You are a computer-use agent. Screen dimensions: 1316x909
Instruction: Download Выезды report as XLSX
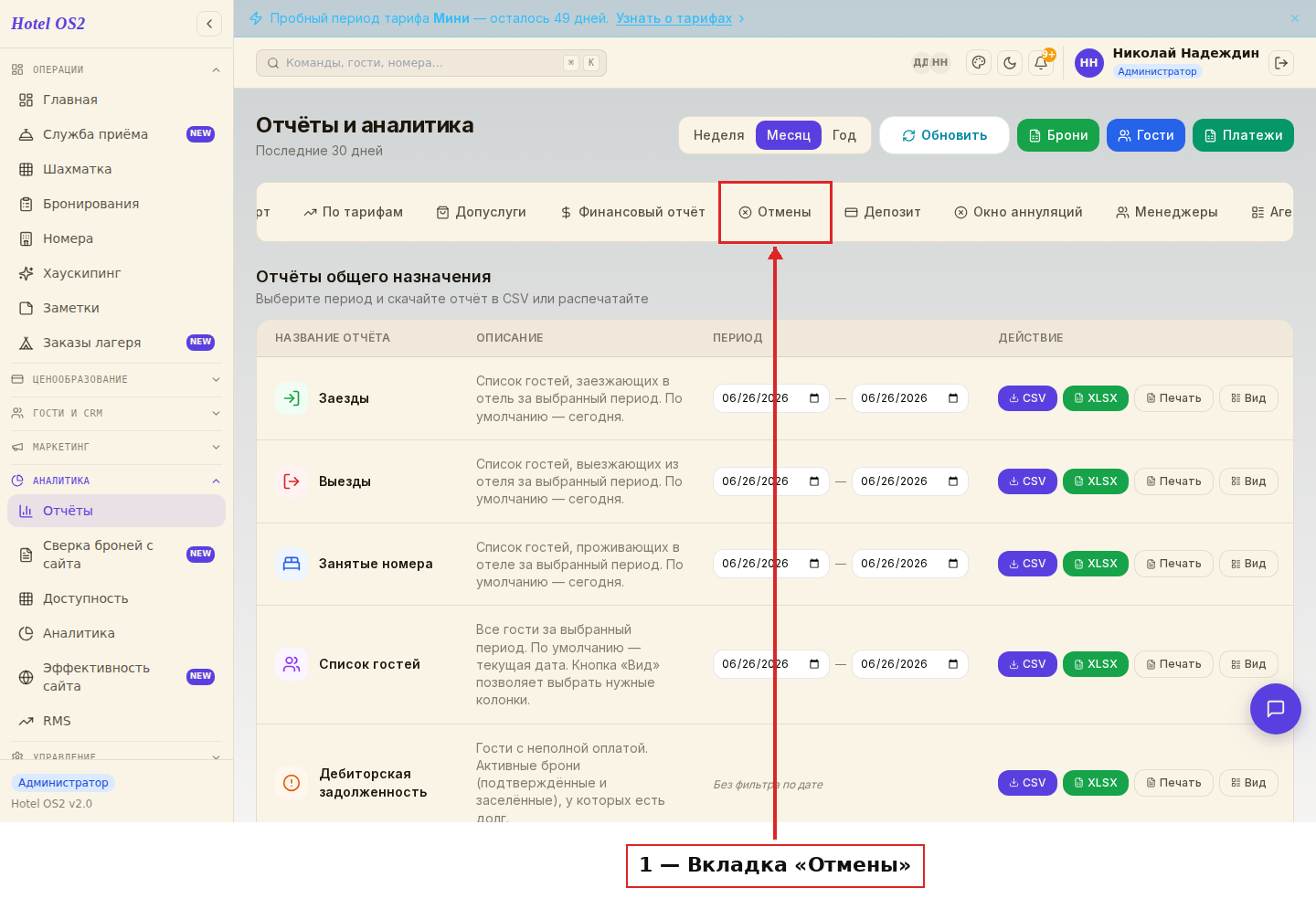click(x=1096, y=481)
